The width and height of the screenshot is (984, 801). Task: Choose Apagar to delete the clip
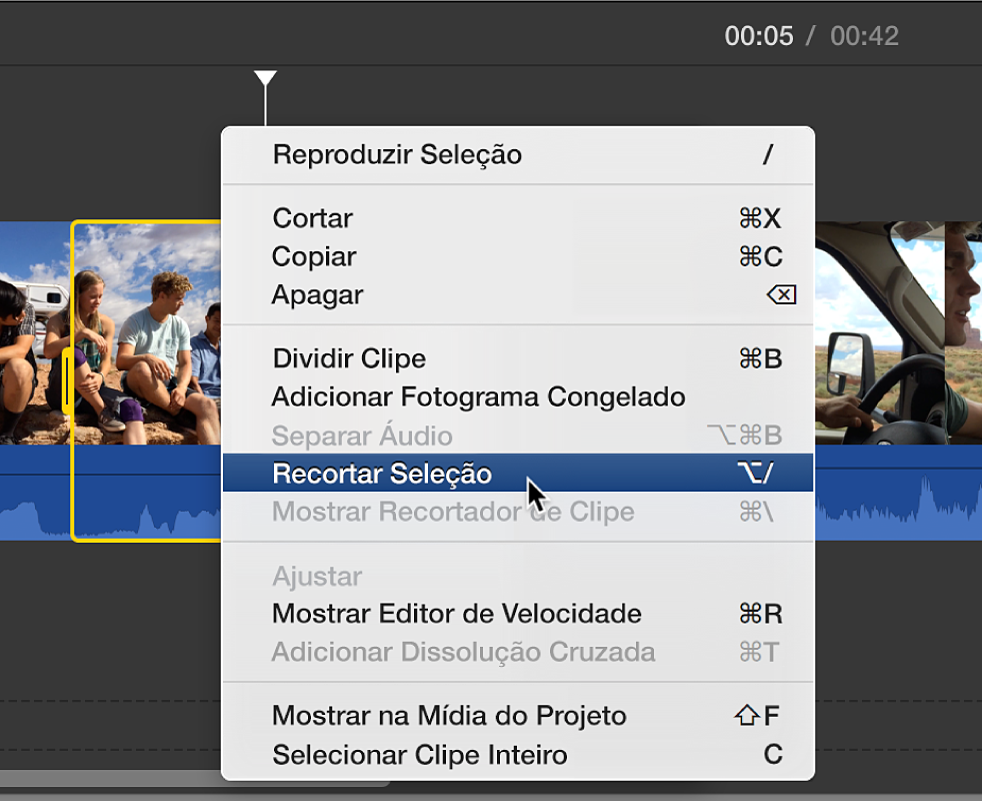(x=518, y=295)
